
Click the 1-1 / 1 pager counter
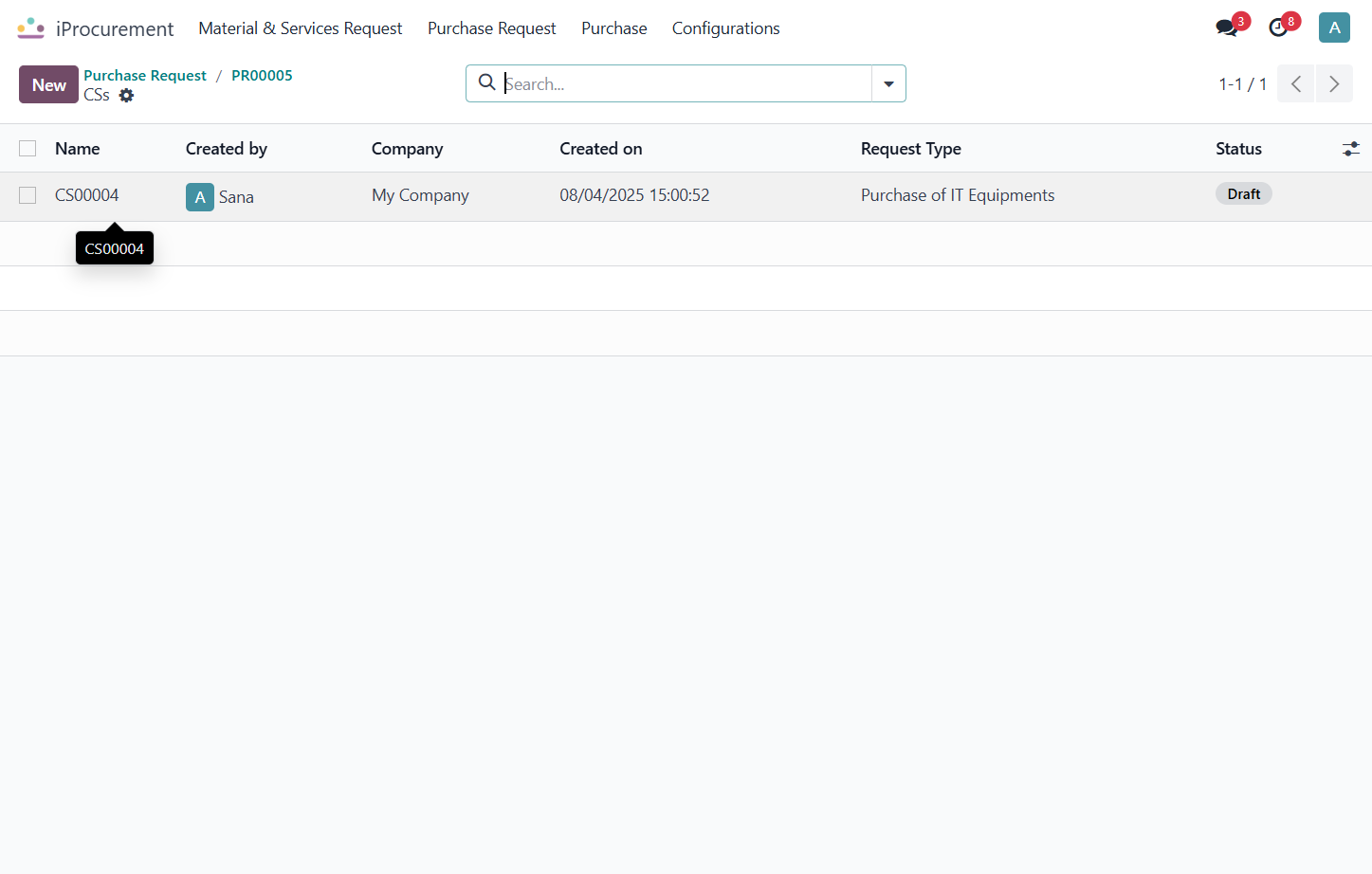[x=1242, y=84]
